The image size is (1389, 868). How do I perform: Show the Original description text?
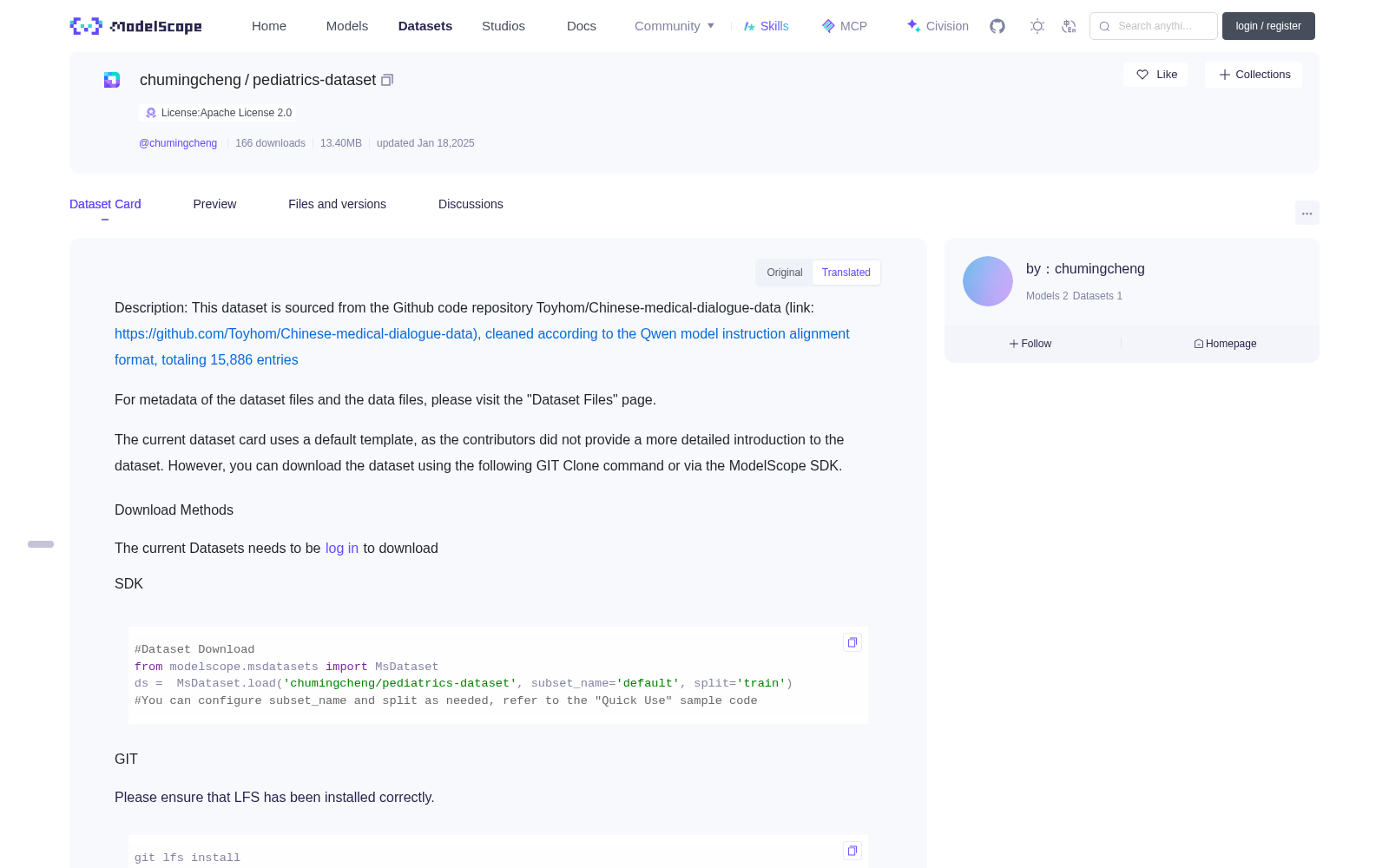pyautogui.click(x=785, y=273)
